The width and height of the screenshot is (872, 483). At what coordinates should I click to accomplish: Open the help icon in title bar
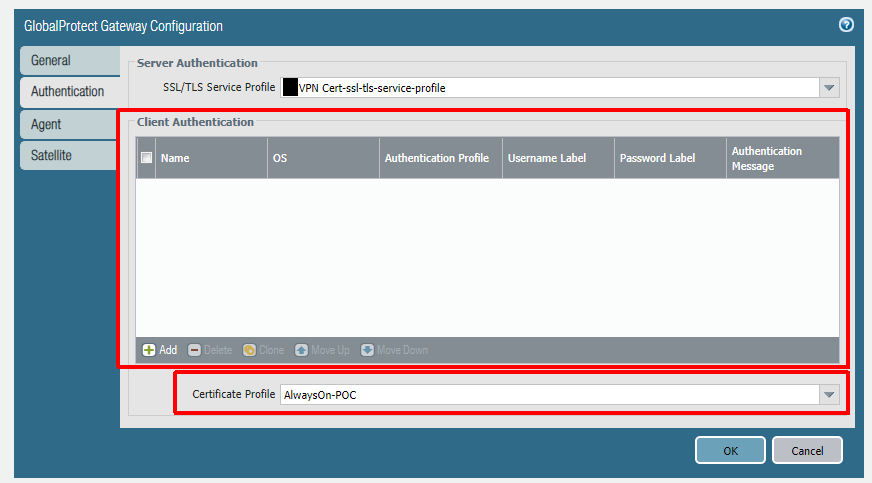[x=846, y=24]
